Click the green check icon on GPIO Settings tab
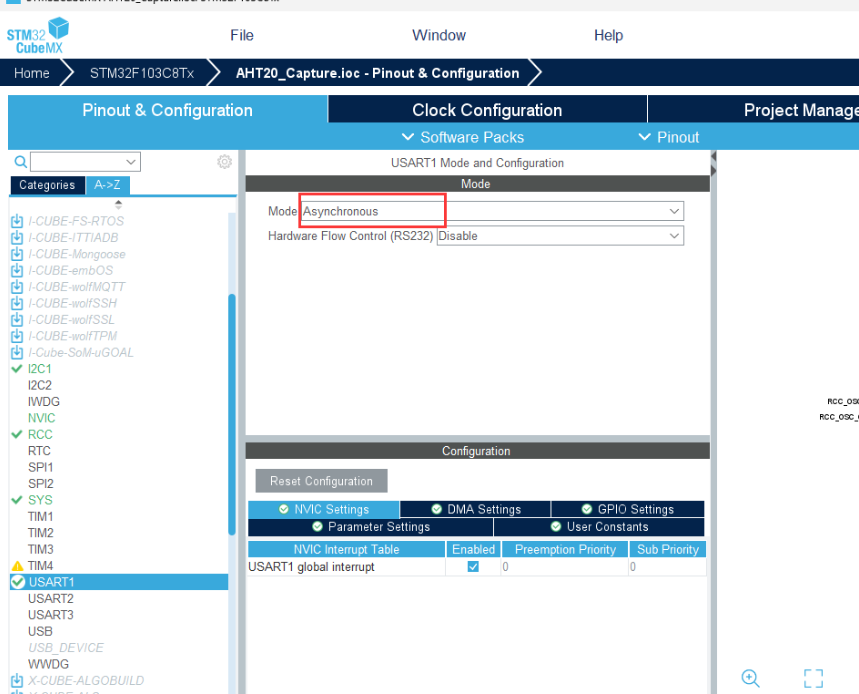This screenshot has height=694, width=859. (x=587, y=509)
